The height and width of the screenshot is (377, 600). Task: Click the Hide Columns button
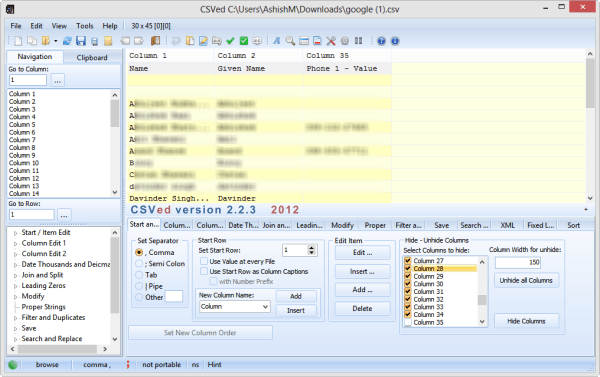pyautogui.click(x=526, y=321)
